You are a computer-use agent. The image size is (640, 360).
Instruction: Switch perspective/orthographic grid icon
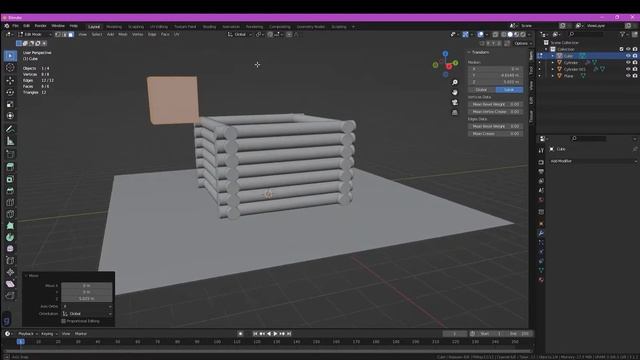[x=455, y=113]
